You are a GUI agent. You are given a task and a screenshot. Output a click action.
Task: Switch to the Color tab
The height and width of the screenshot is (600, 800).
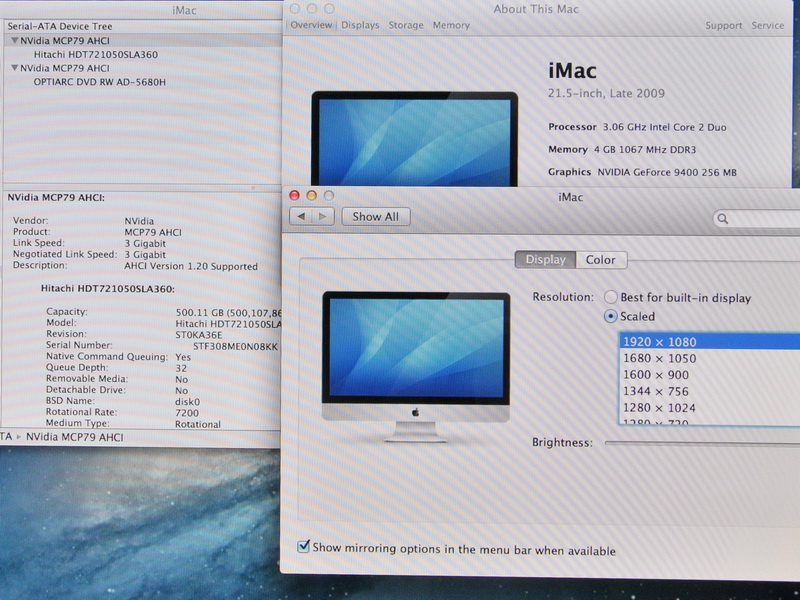[601, 260]
